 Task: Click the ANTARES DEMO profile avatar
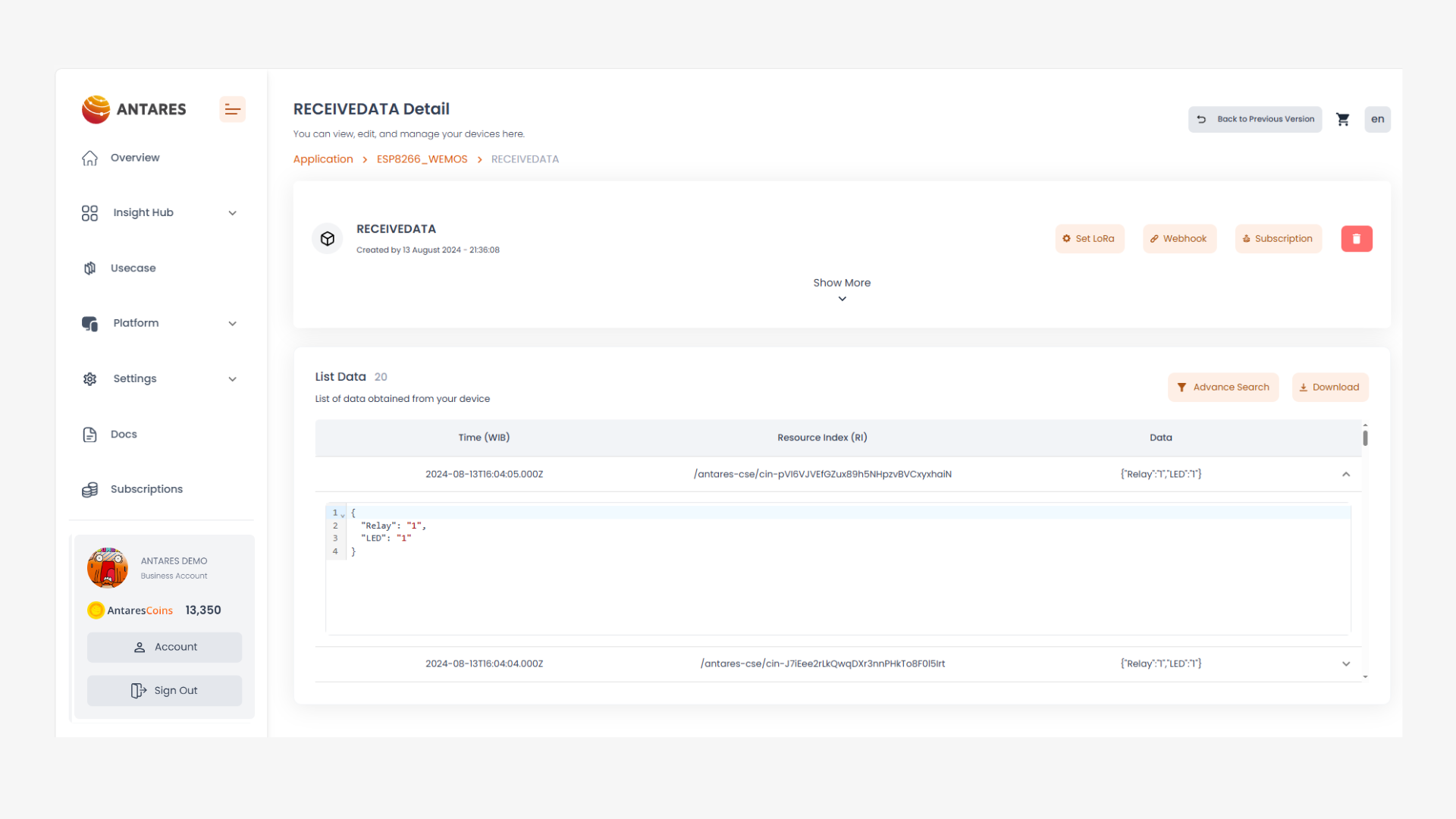click(108, 568)
